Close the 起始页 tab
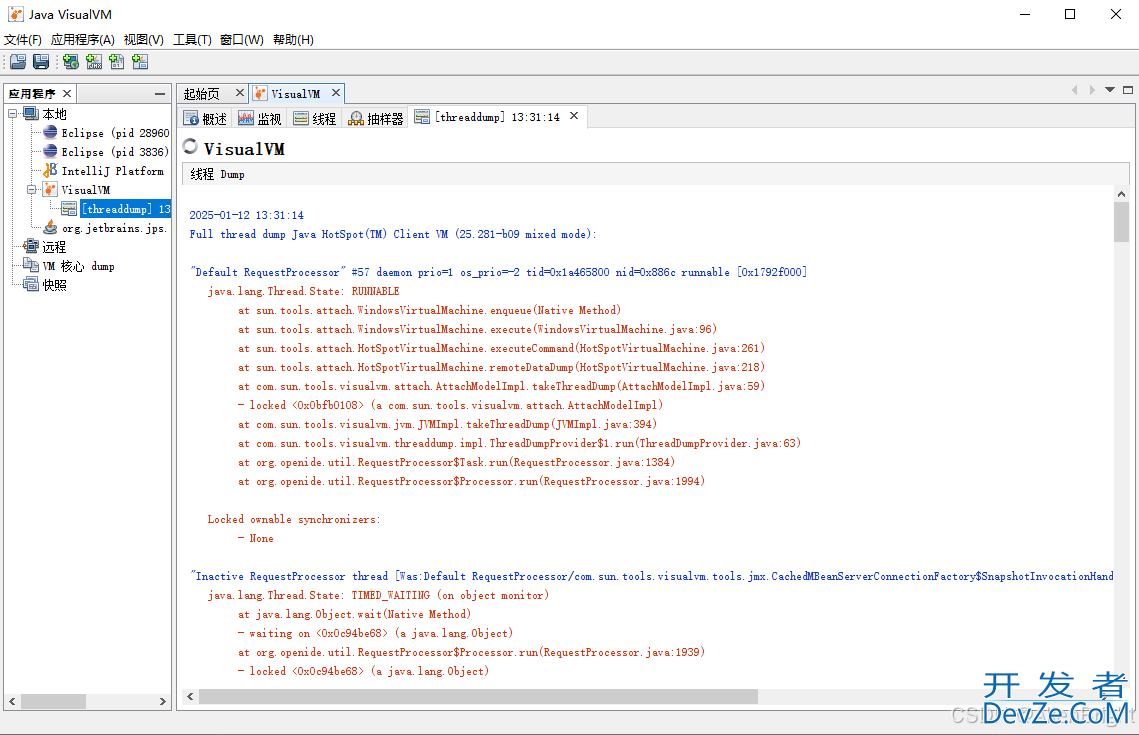This screenshot has width=1139, height=735. click(239, 93)
